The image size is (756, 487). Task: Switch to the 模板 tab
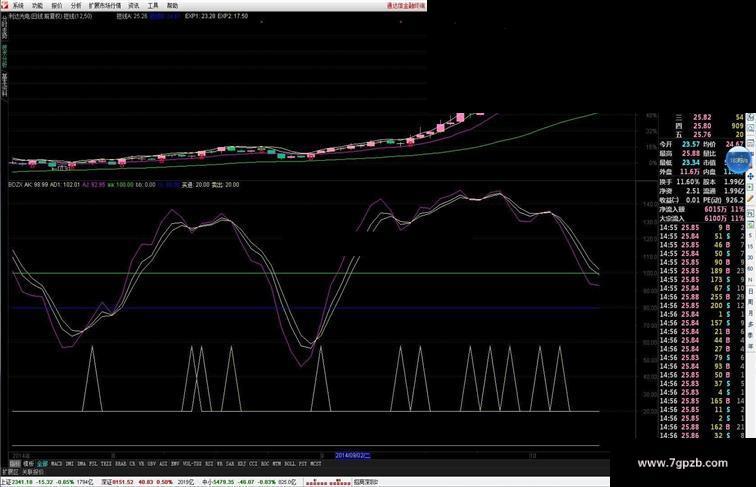tap(28, 464)
